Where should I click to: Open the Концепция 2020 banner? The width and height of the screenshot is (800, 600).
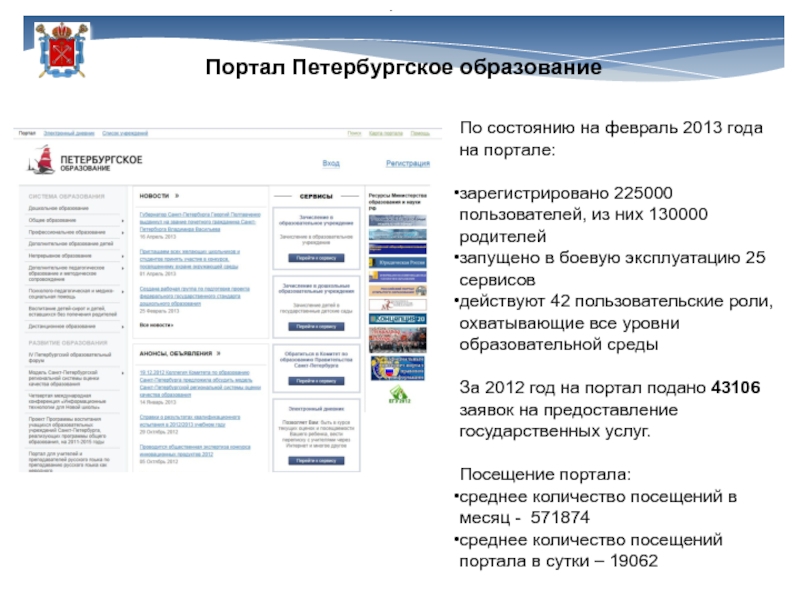coord(397,319)
